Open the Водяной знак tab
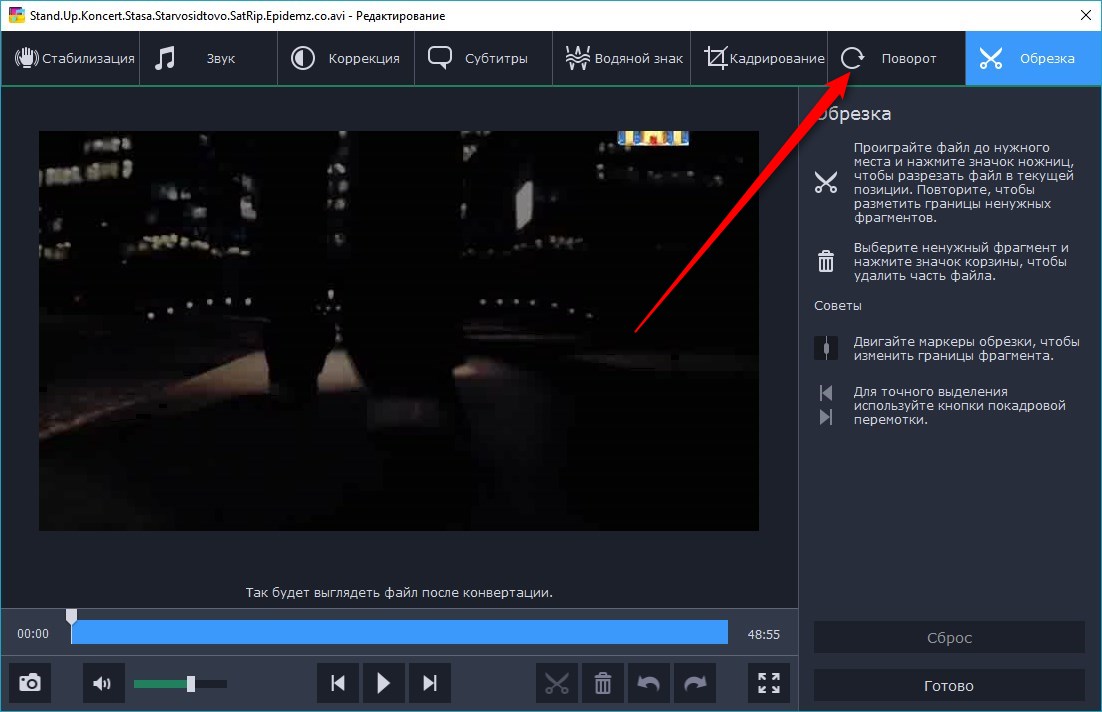This screenshot has width=1102, height=712. point(622,58)
